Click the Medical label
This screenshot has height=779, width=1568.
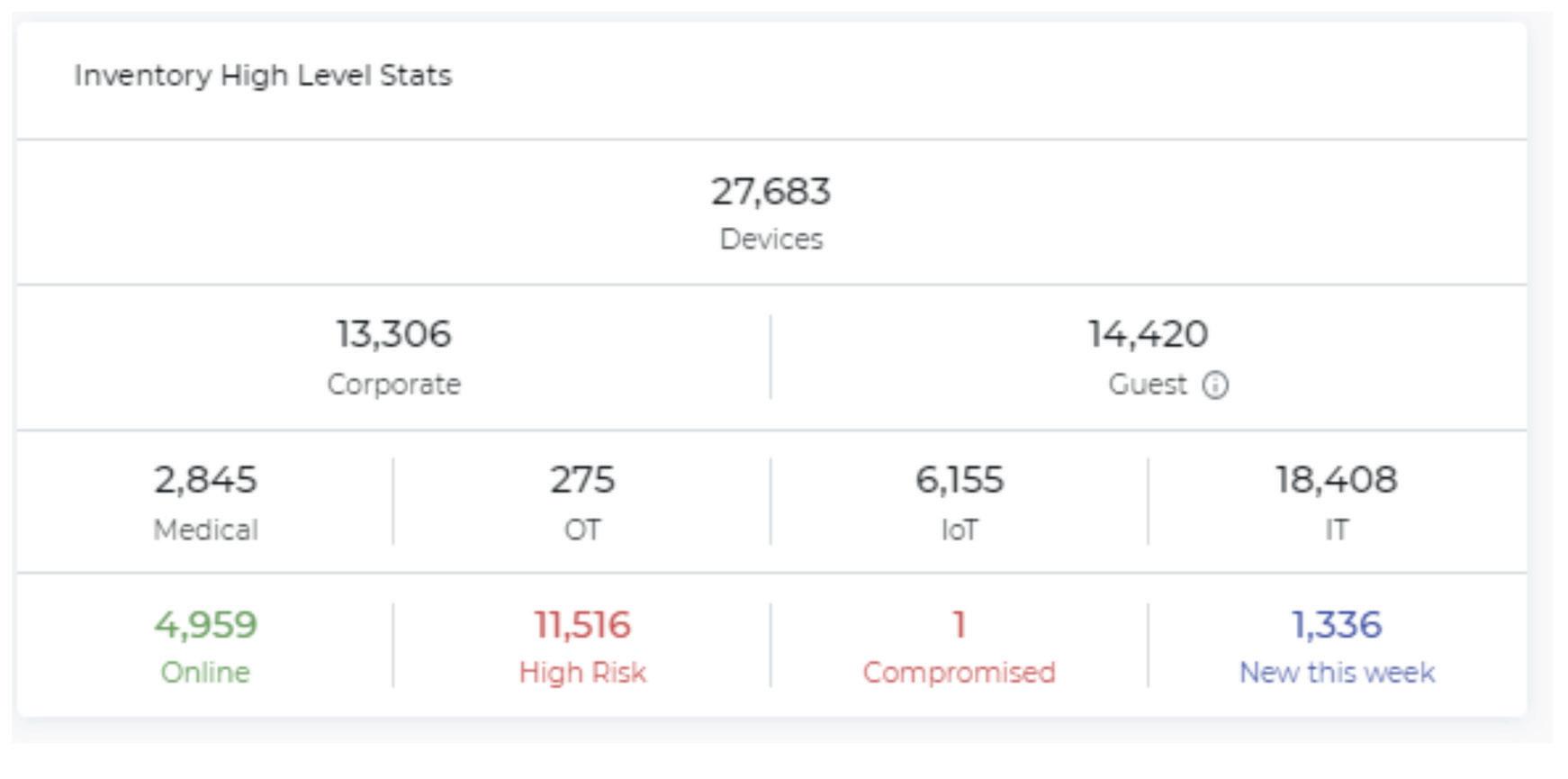point(205,530)
